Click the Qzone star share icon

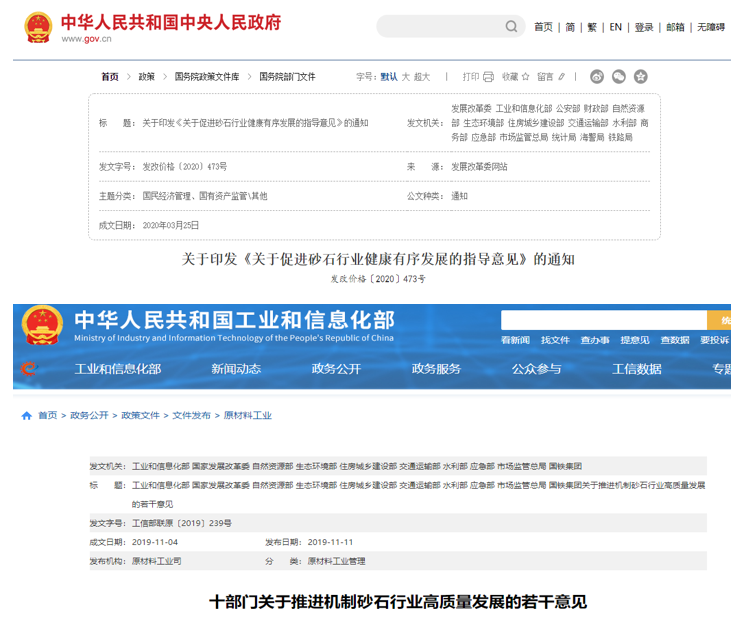click(x=641, y=76)
